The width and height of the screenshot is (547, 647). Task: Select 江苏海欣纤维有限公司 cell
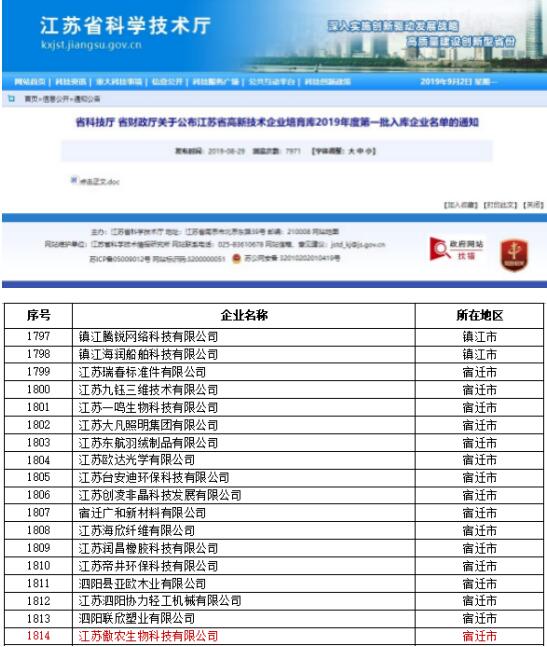point(244,531)
